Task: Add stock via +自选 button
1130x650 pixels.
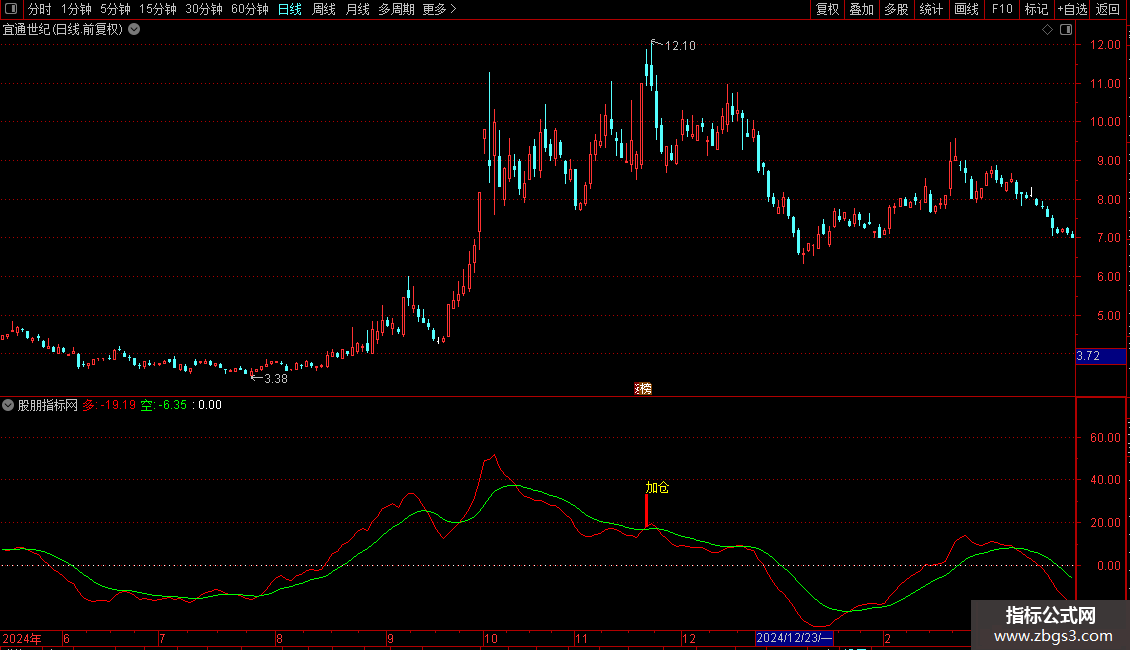Action: (x=1072, y=9)
